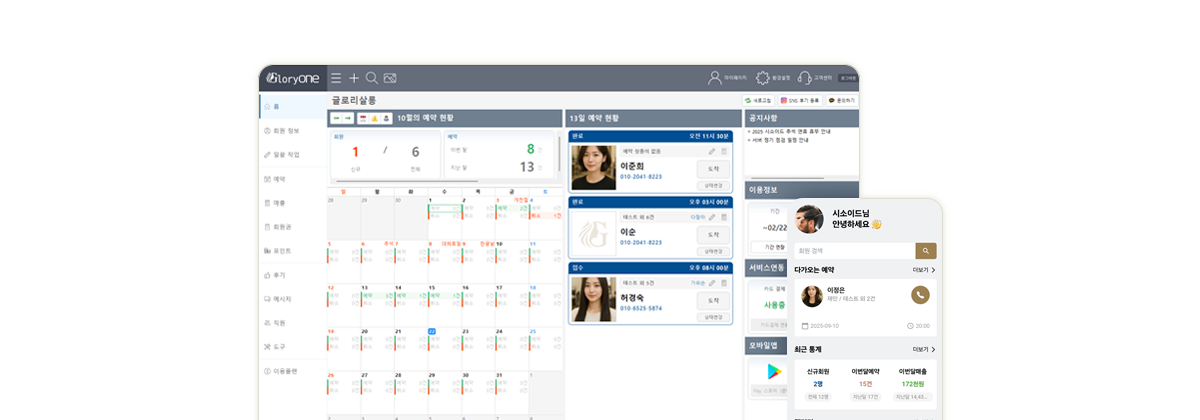1200x420 pixels.
Task: Click the Google Play store icon
Action: (773, 371)
